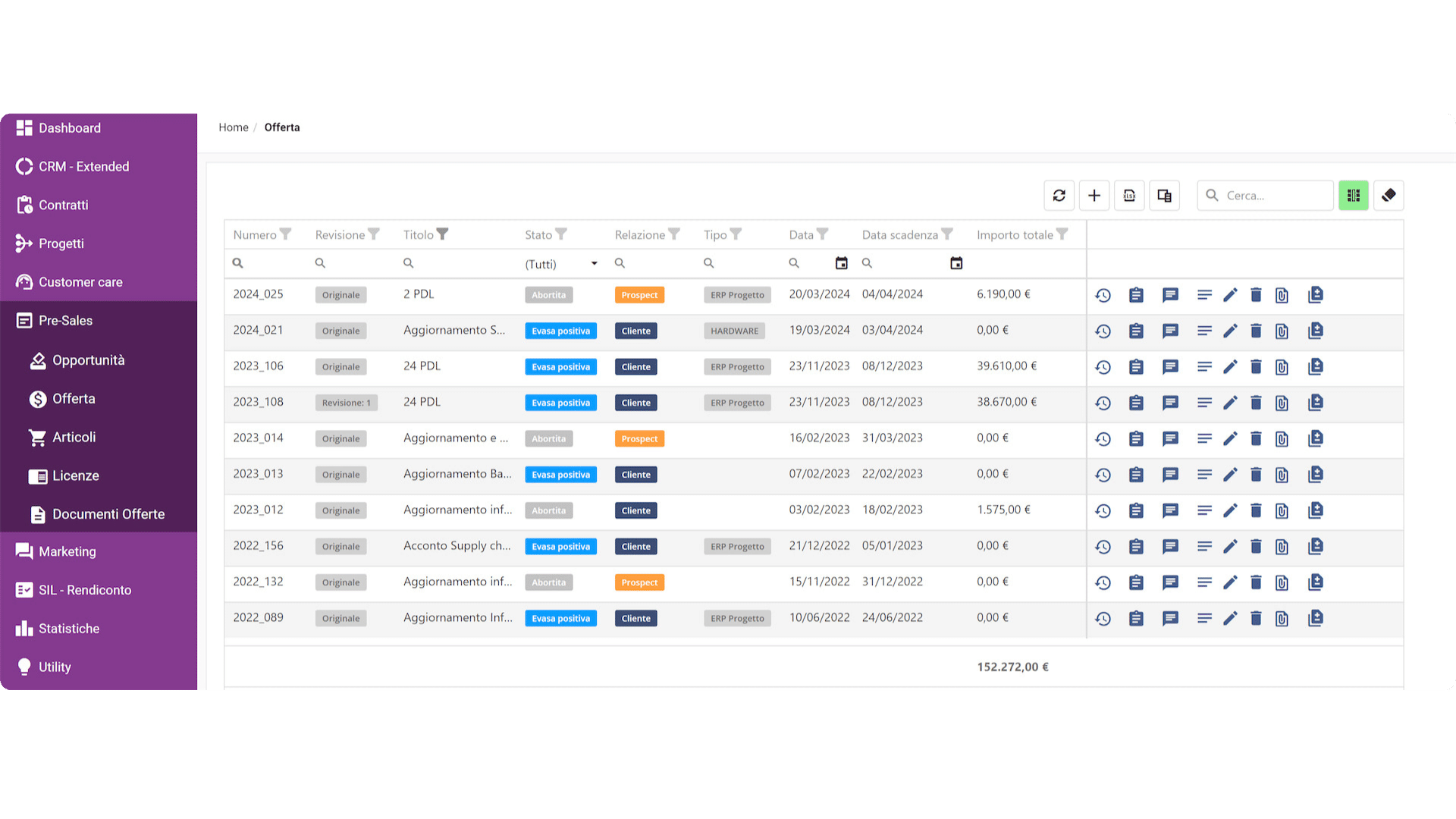Click the eraser clear-filters icon
The width and height of the screenshot is (1456, 819).
point(1389,196)
